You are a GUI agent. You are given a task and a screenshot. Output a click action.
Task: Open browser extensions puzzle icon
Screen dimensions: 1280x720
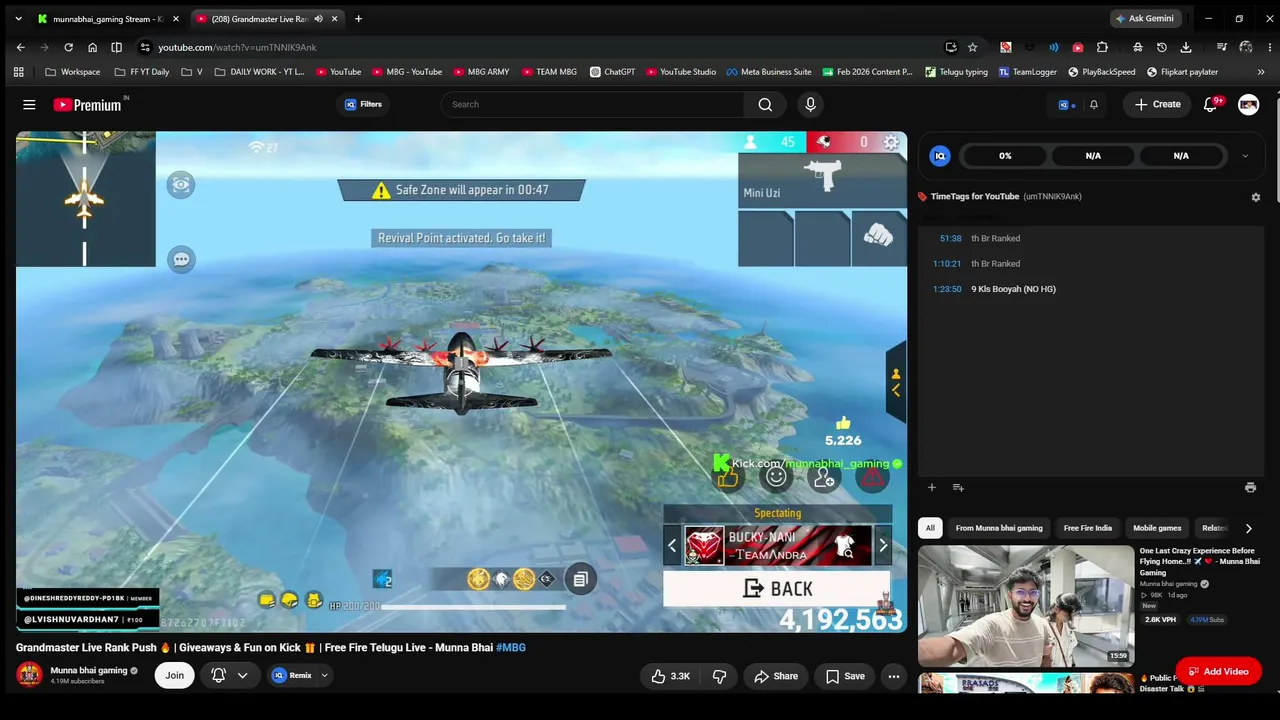click(x=1102, y=47)
